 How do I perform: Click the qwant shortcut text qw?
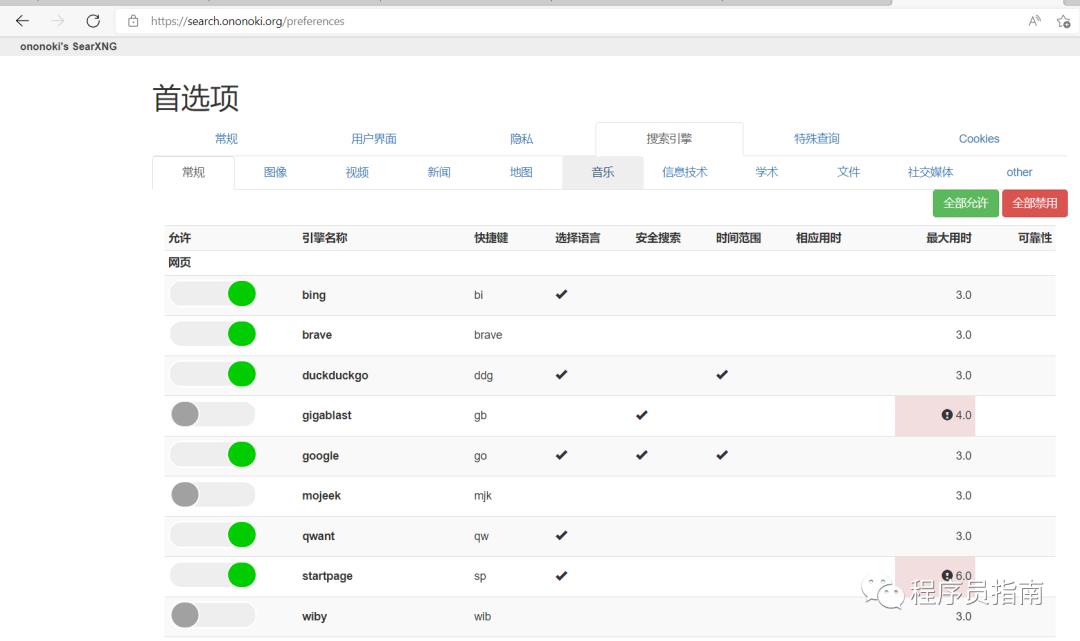[x=481, y=536]
